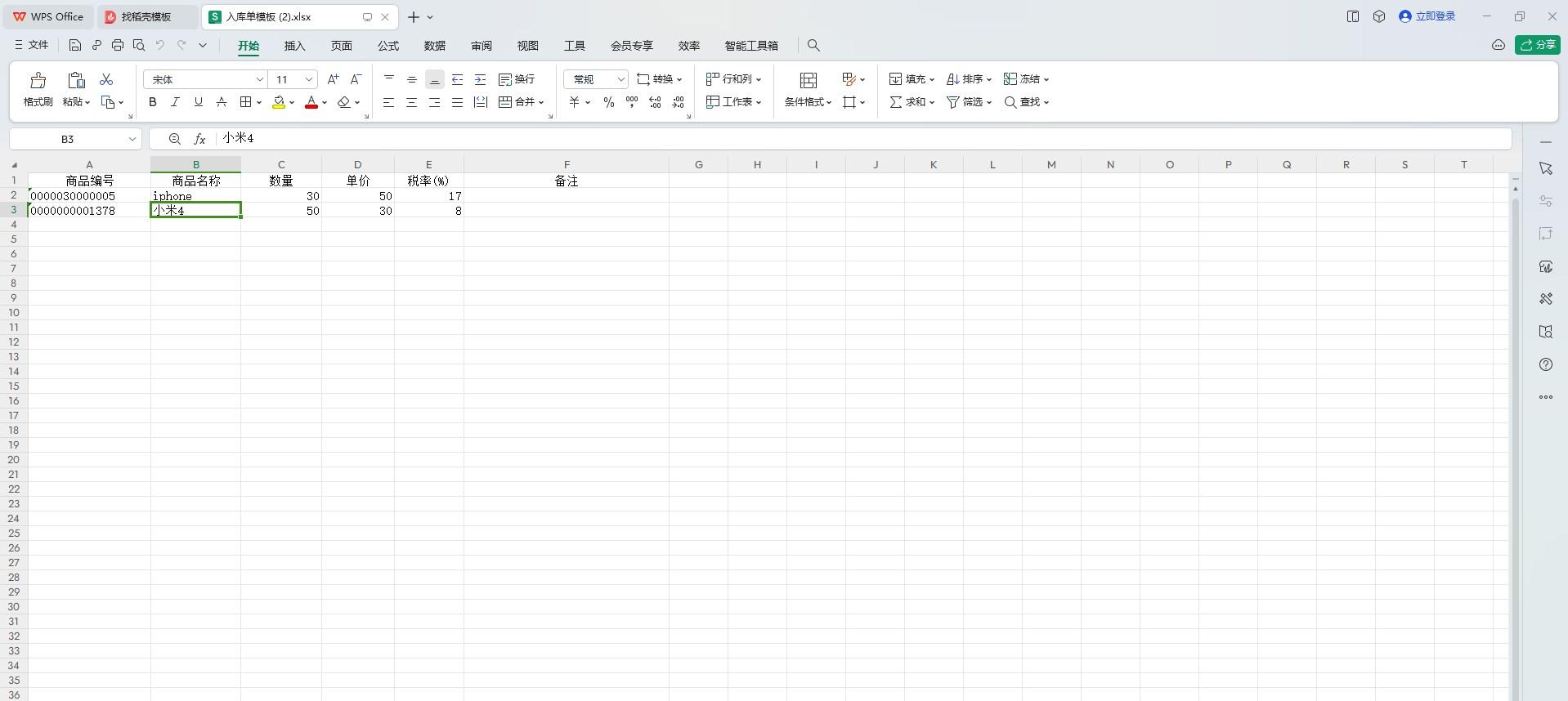Click the Paste clipboard icon

76,80
